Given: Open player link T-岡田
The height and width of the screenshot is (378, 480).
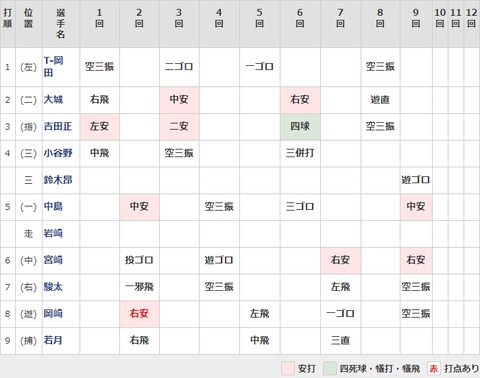Looking at the screenshot, I should (53, 67).
